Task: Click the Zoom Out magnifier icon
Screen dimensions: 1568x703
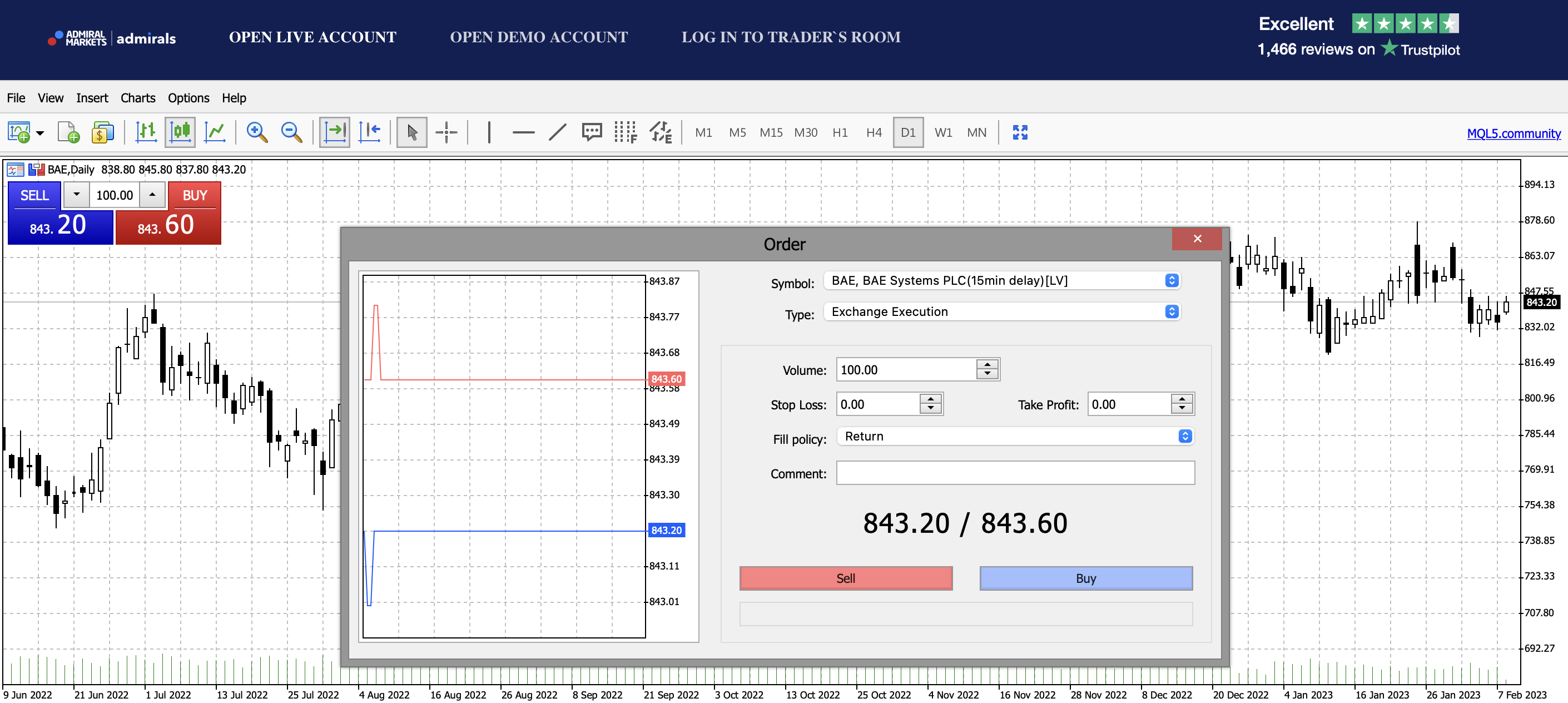Action: (291, 132)
